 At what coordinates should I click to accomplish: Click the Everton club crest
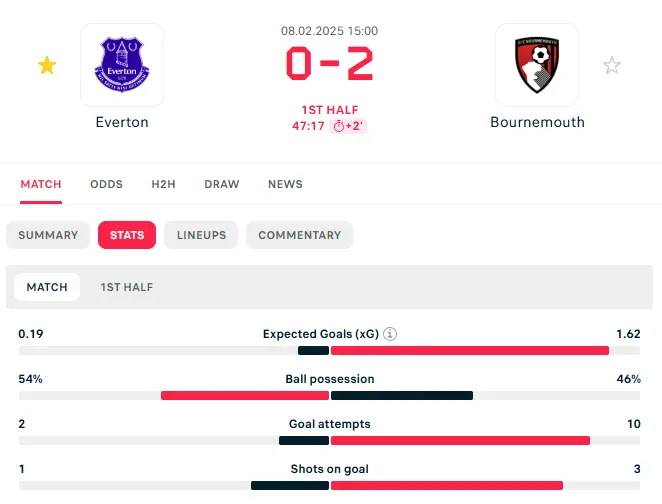click(x=122, y=64)
